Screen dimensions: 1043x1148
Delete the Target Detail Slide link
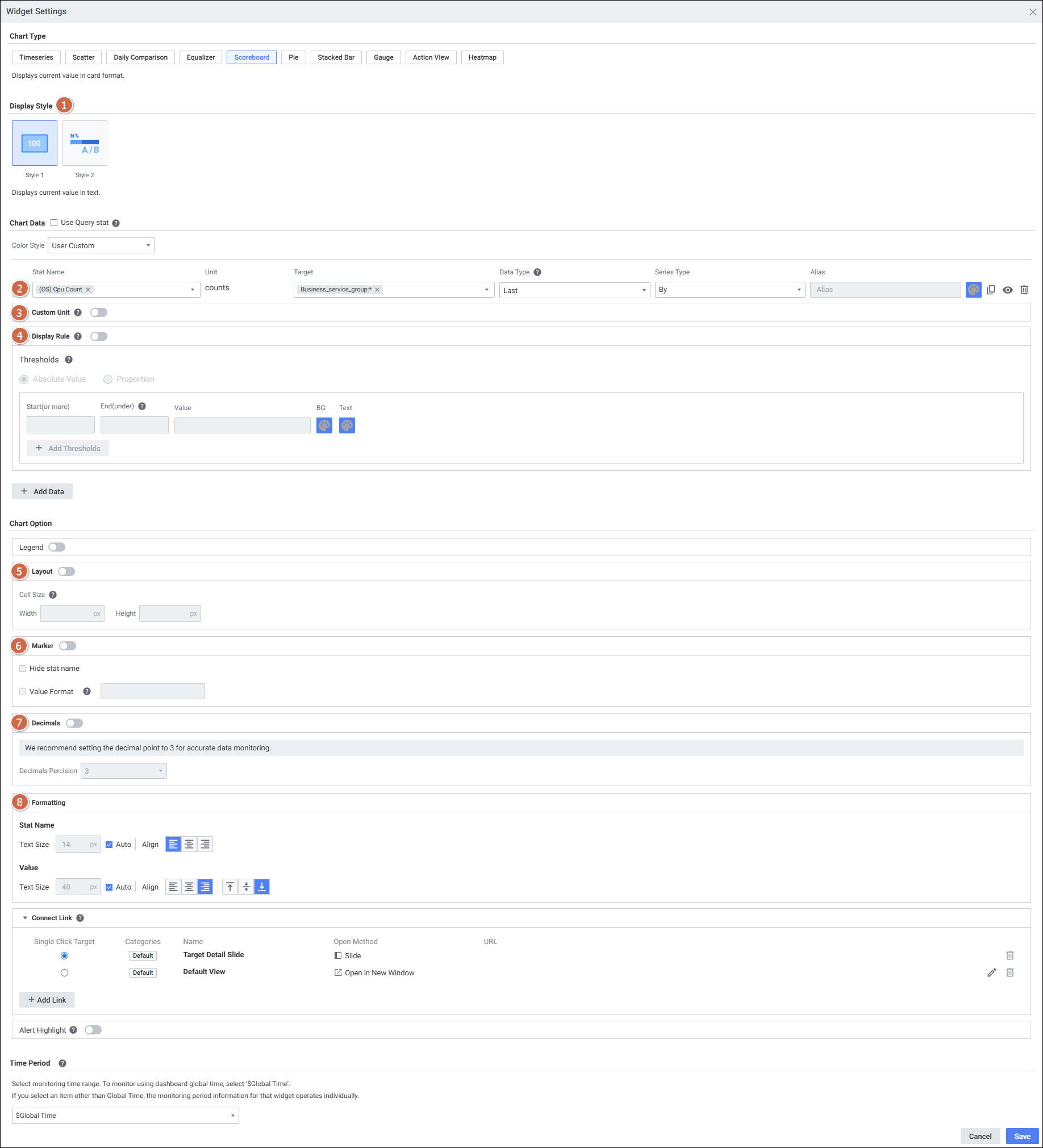[x=1009, y=955]
